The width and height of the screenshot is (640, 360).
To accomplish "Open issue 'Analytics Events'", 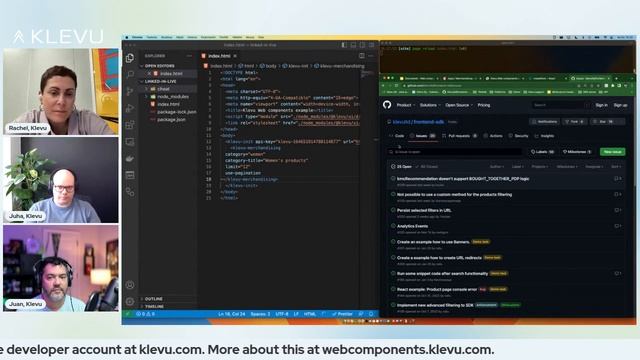I will pyautogui.click(x=412, y=226).
